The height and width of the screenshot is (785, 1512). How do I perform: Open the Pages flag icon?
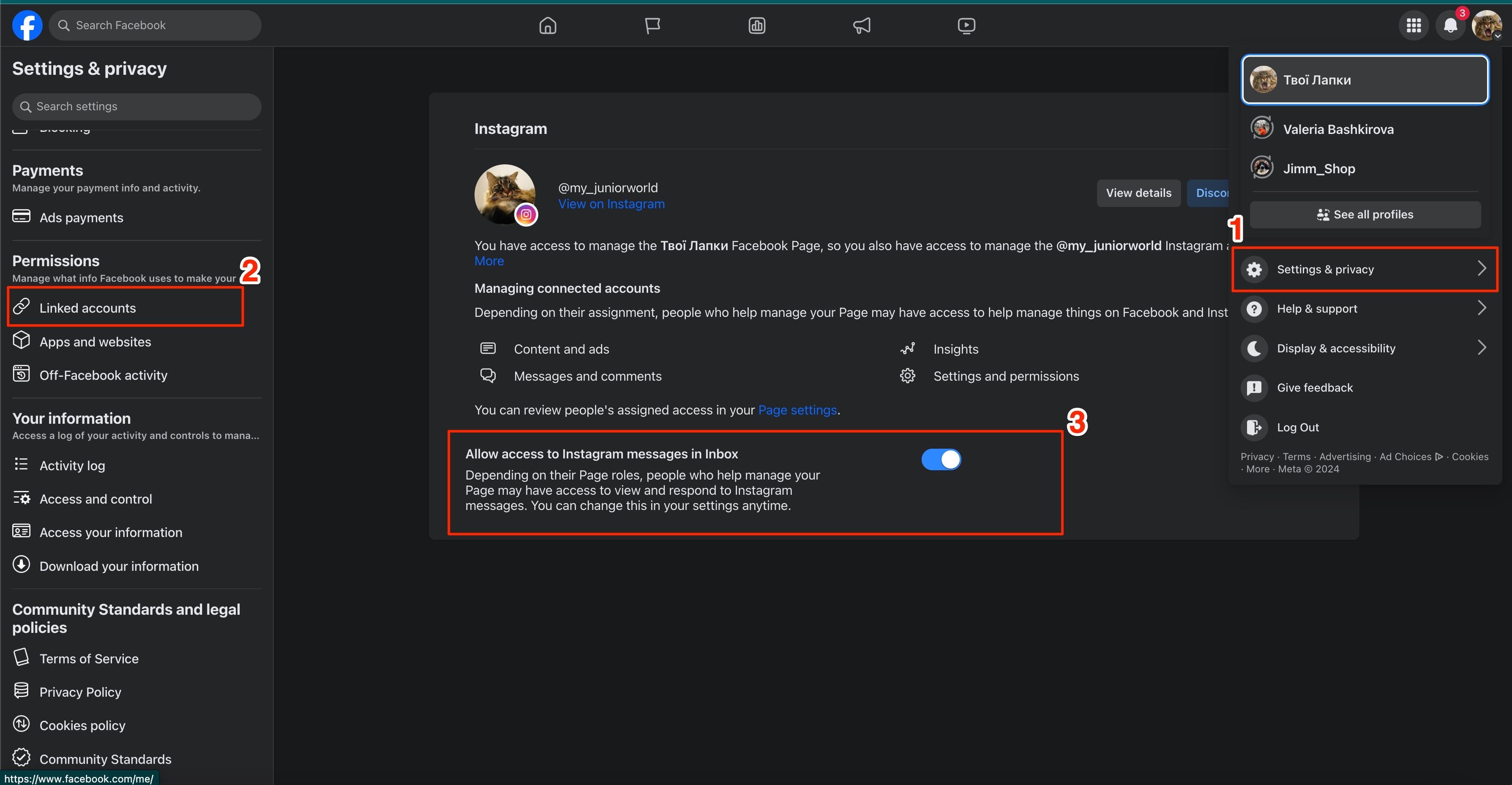[652, 25]
